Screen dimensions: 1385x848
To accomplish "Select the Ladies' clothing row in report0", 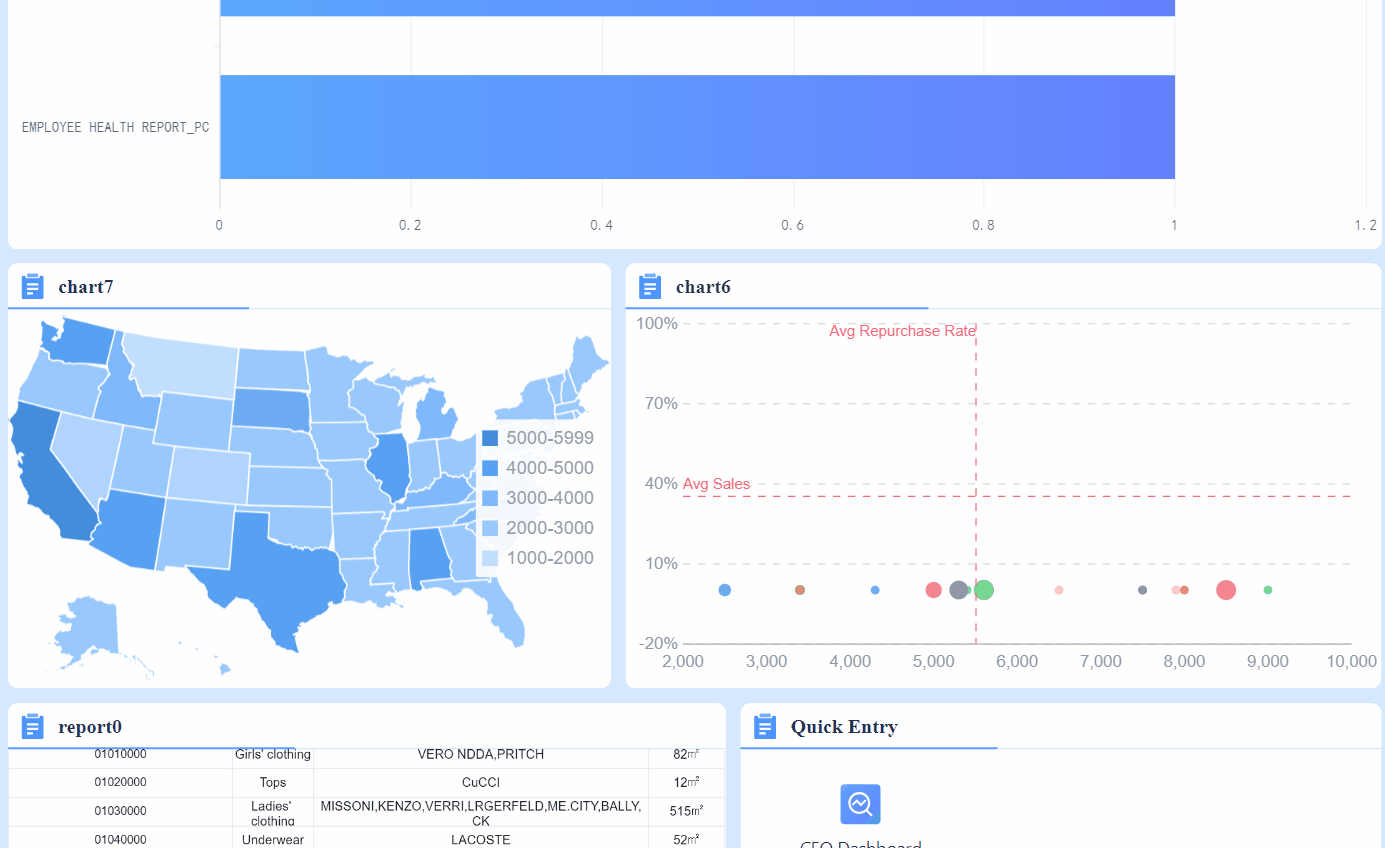I will (x=273, y=812).
